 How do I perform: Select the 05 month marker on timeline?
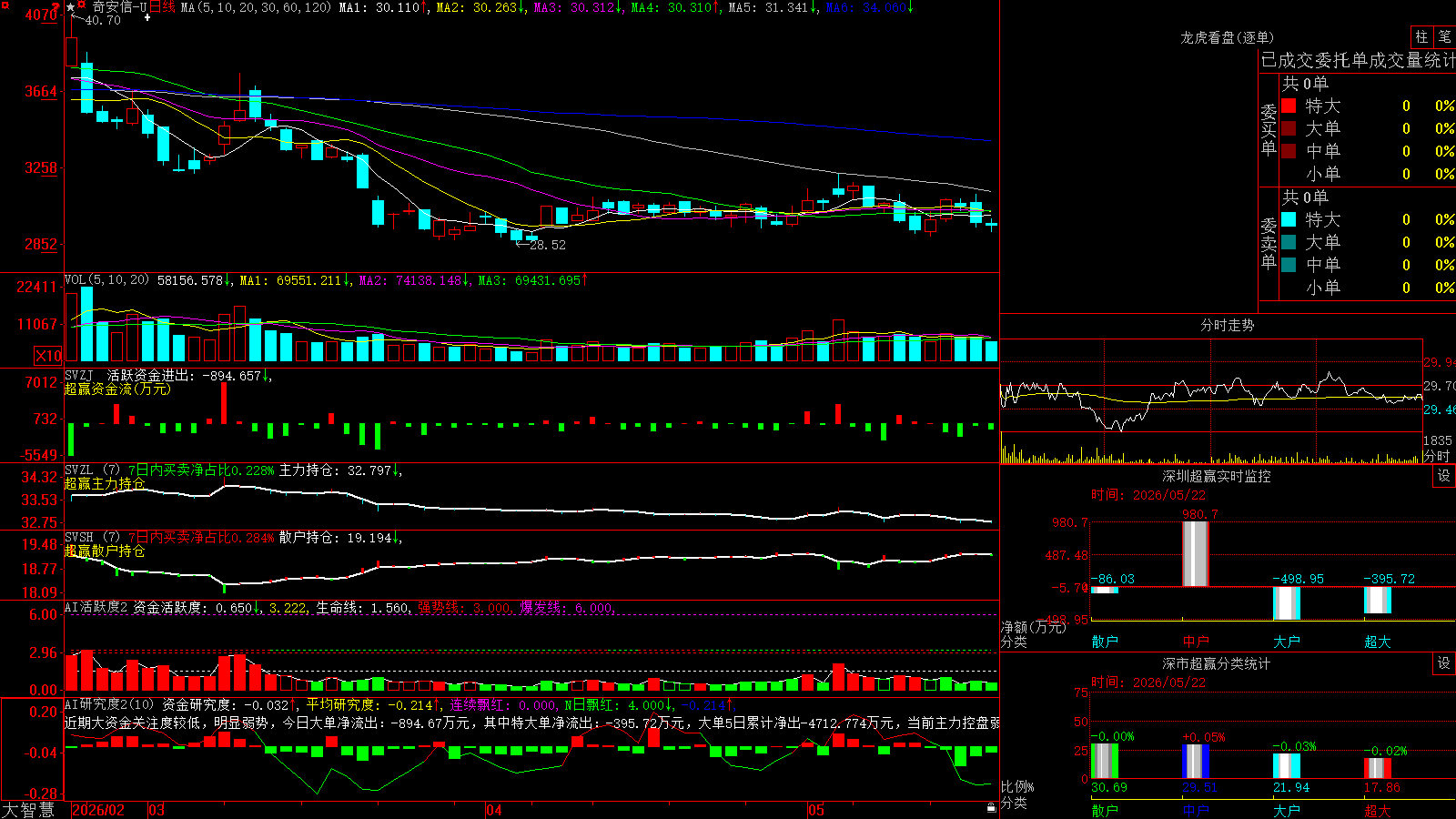coord(816,810)
